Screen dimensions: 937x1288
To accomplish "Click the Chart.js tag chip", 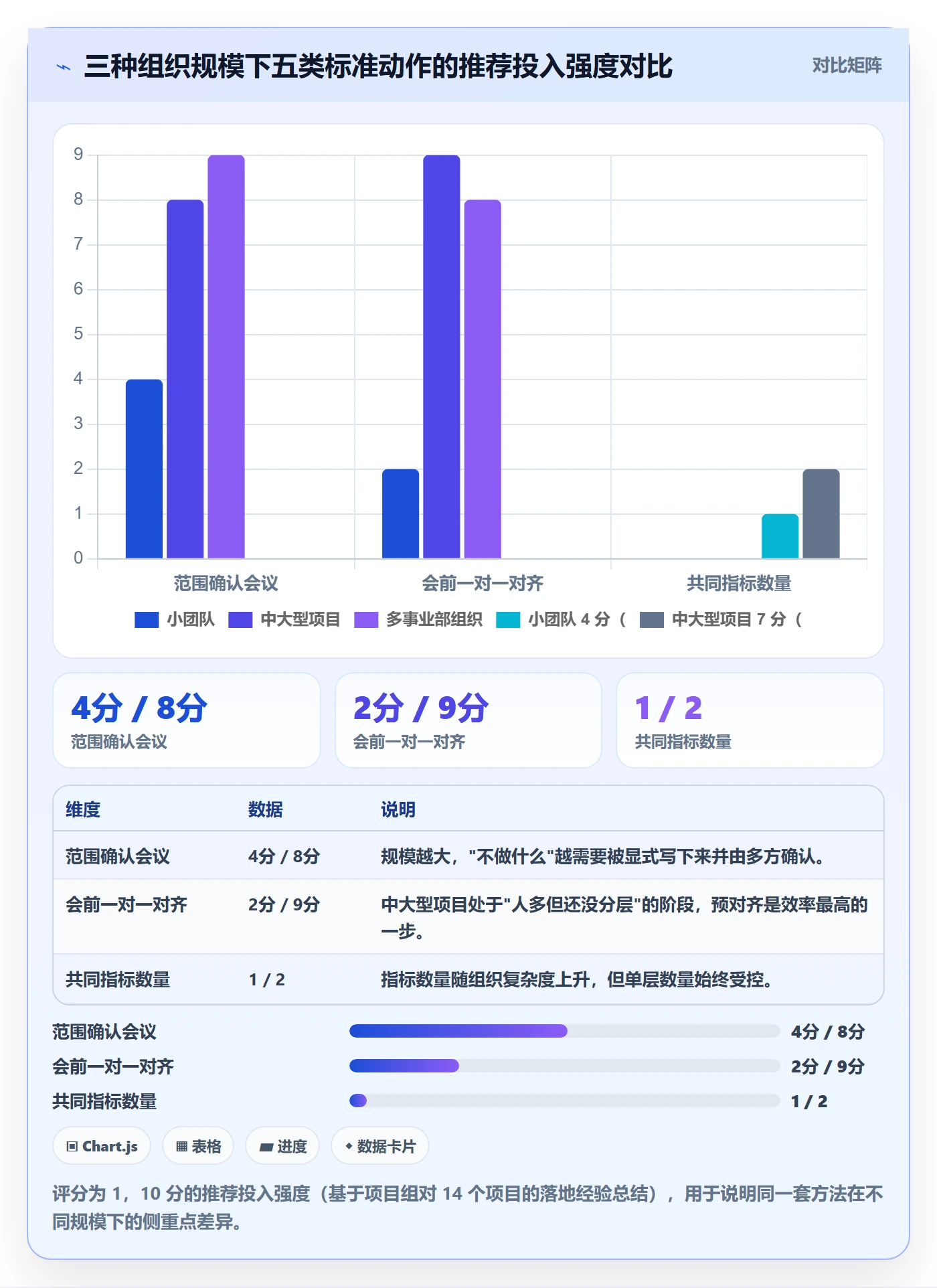I will click(102, 1146).
